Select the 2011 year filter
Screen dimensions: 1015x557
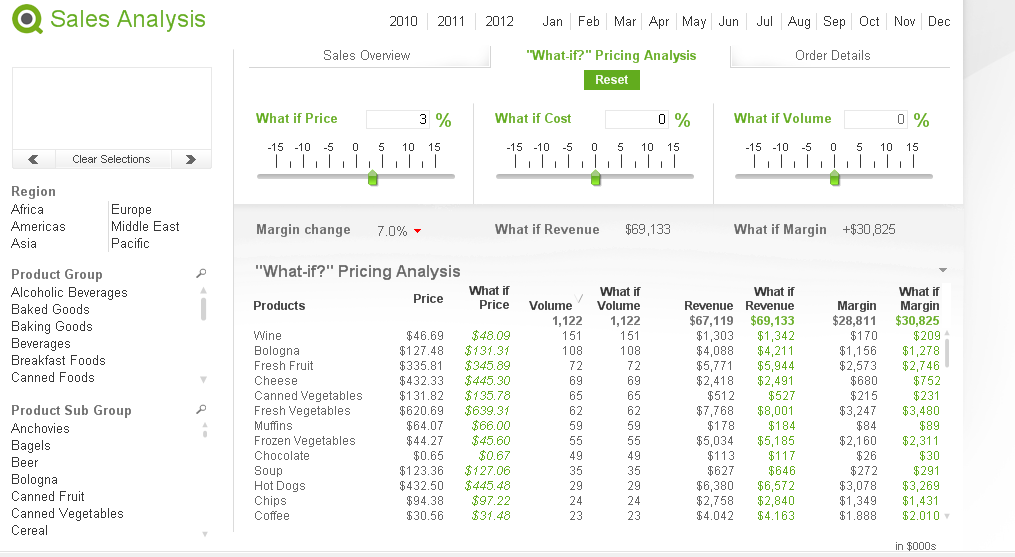pyautogui.click(x=451, y=21)
